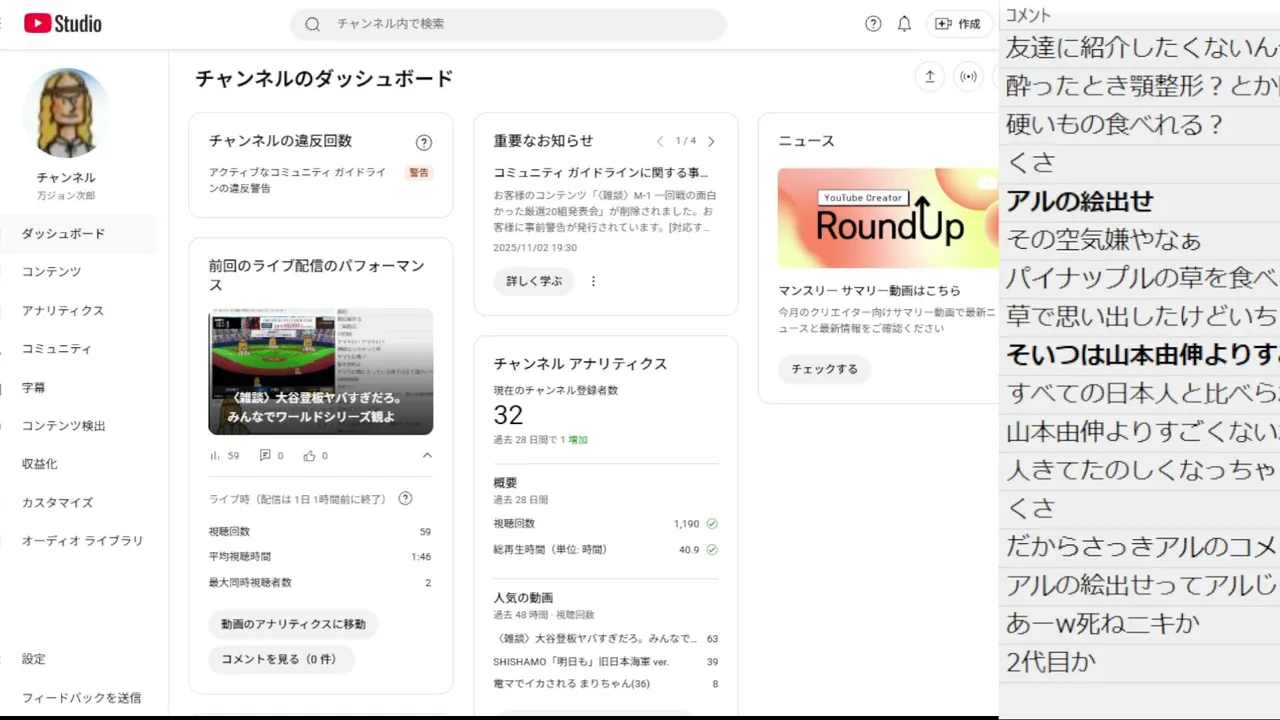Click help icon beside チャンネルの違反回数
This screenshot has height=720, width=1280.
[x=424, y=143]
